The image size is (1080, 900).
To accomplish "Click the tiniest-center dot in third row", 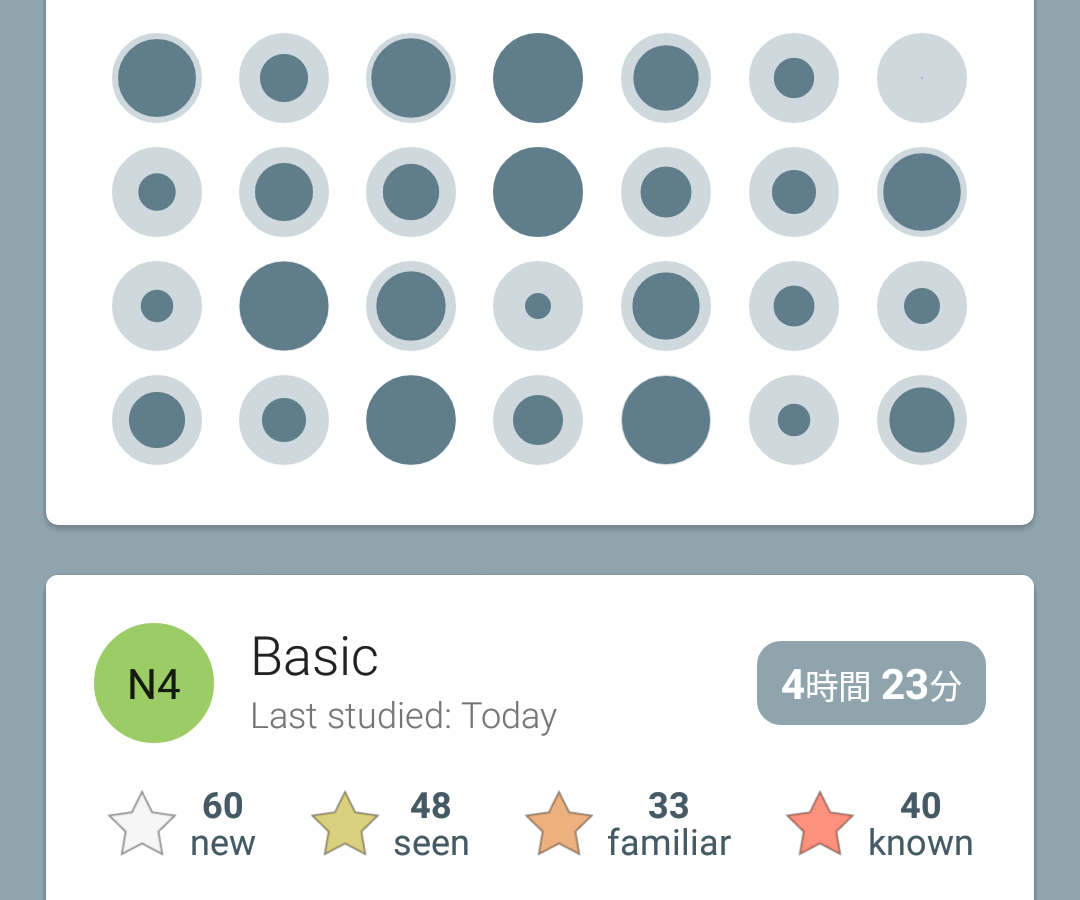I will point(538,306).
